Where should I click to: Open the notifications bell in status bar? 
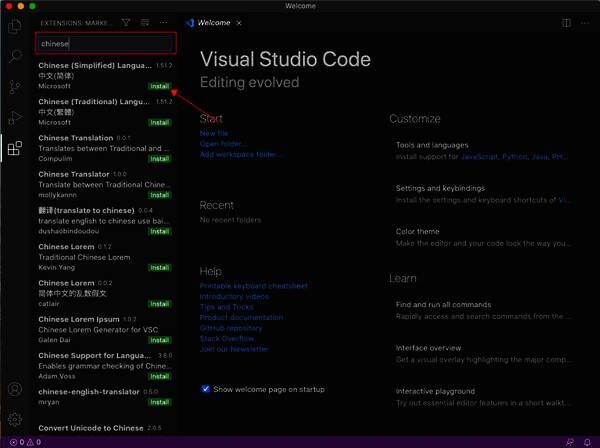[x=587, y=441]
